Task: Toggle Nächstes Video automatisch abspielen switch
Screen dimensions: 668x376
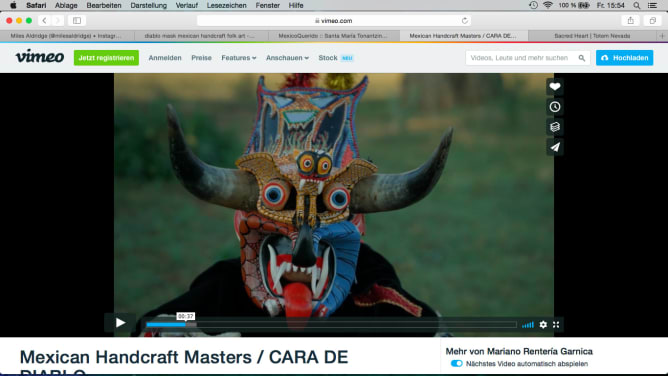Action: point(456,364)
